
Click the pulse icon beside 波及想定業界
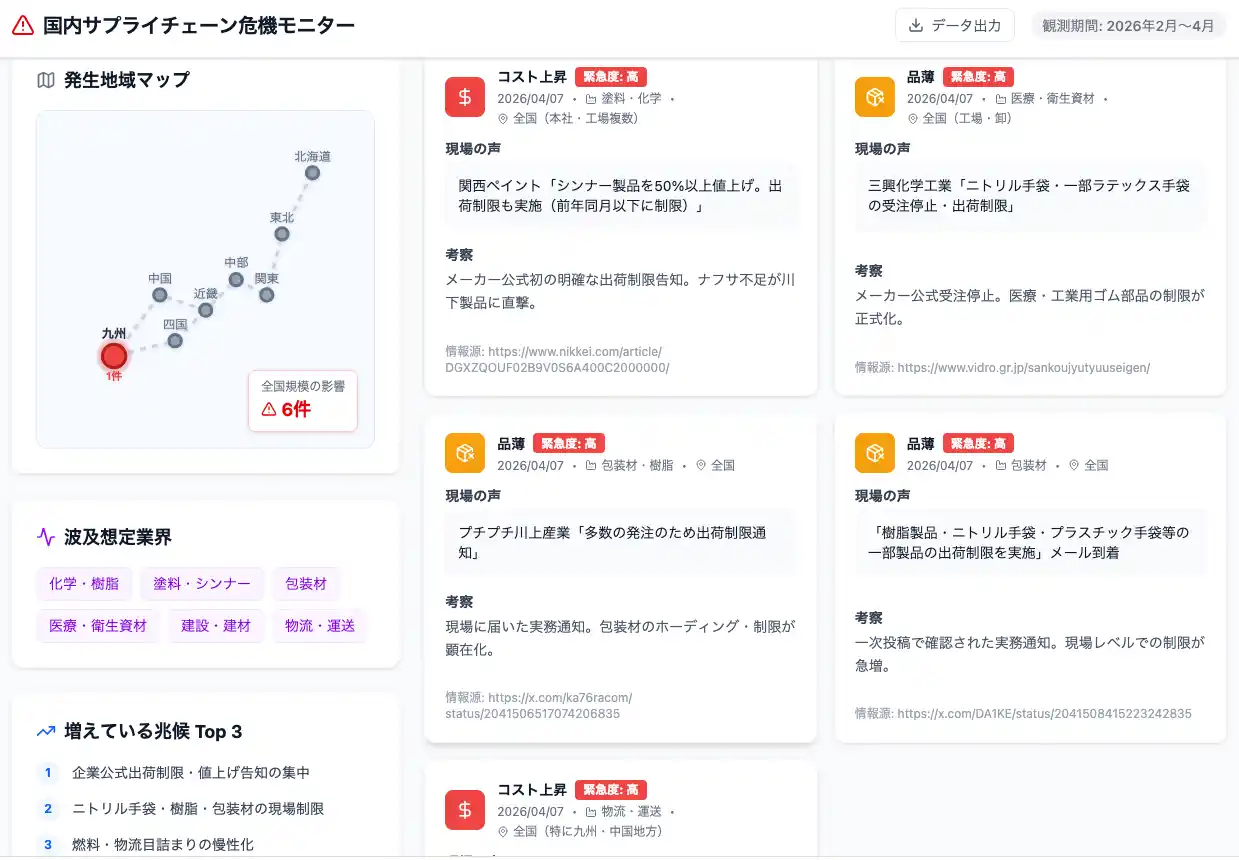pos(45,537)
